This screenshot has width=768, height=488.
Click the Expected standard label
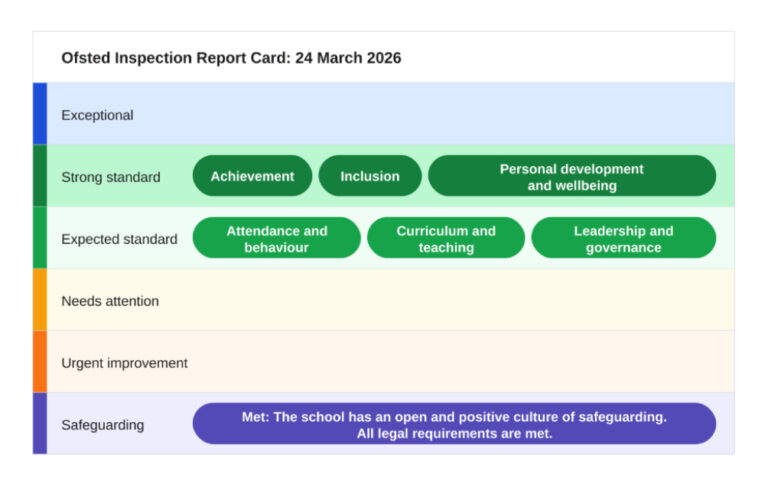[120, 239]
